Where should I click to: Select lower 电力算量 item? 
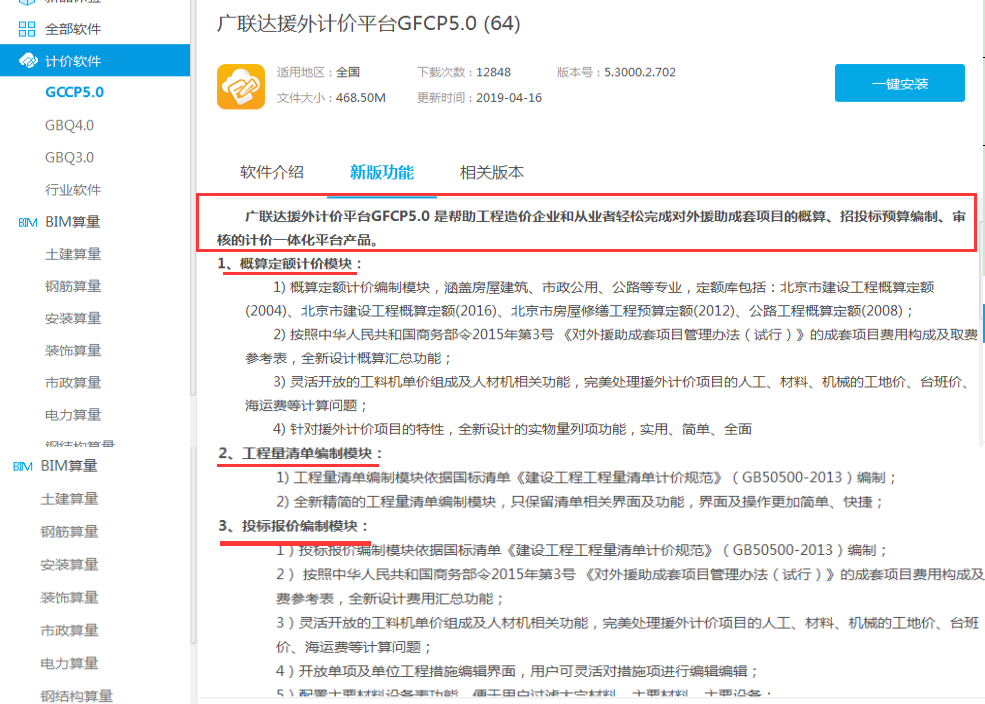coord(69,663)
